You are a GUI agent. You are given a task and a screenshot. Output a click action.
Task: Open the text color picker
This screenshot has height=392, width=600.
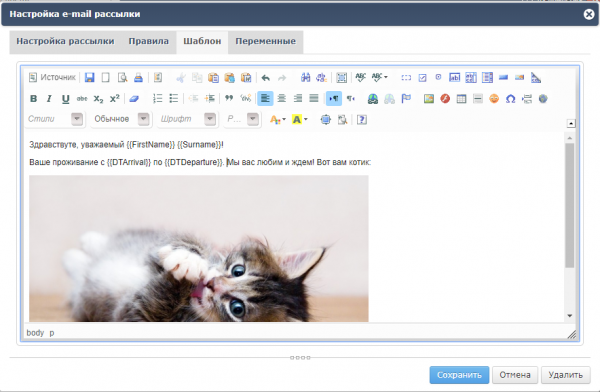point(278,119)
